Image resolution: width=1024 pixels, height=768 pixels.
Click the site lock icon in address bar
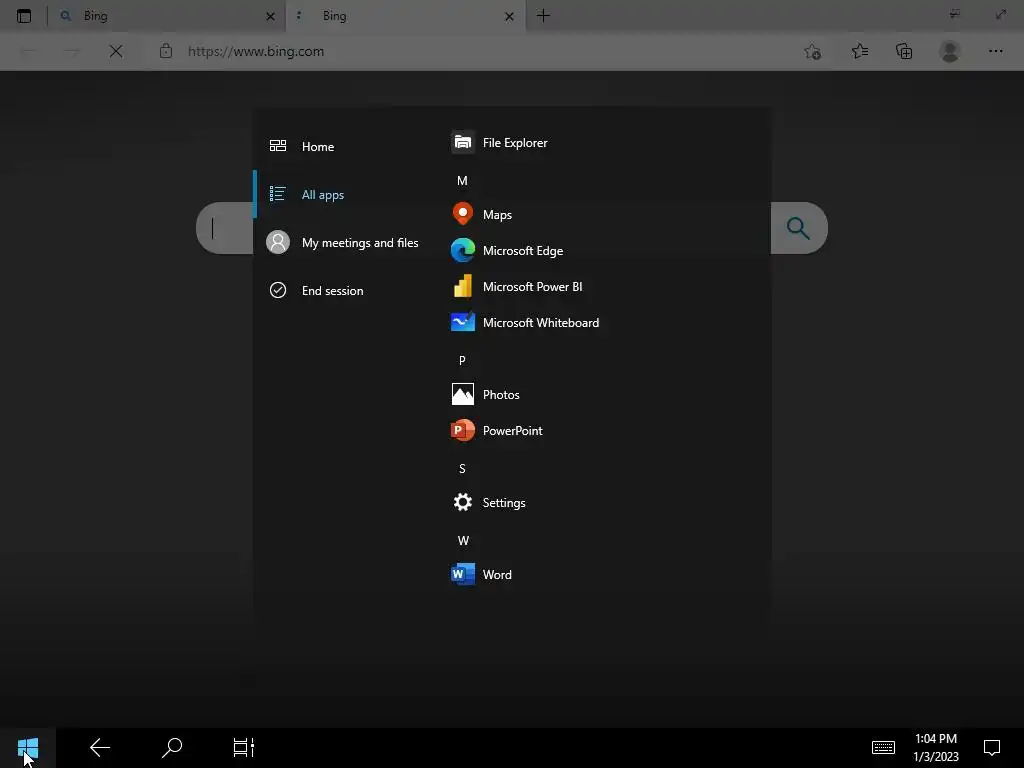(166, 51)
